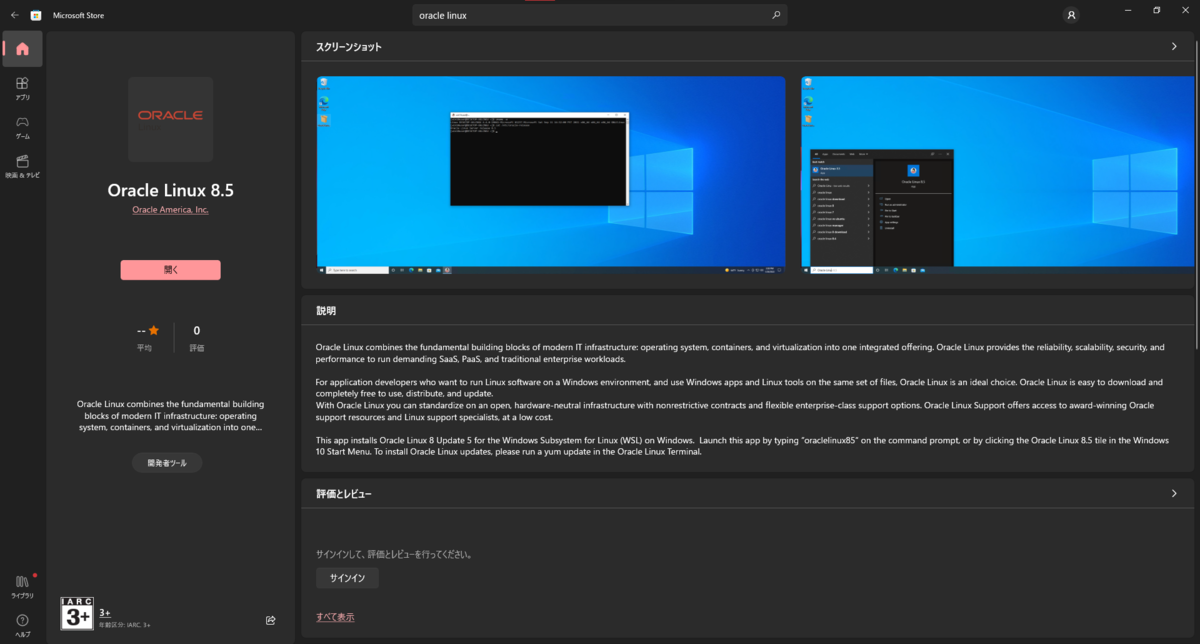Viewport: 1200px width, 644px height.
Task: Click the IARC 3+ rating badge
Action: click(x=77, y=613)
